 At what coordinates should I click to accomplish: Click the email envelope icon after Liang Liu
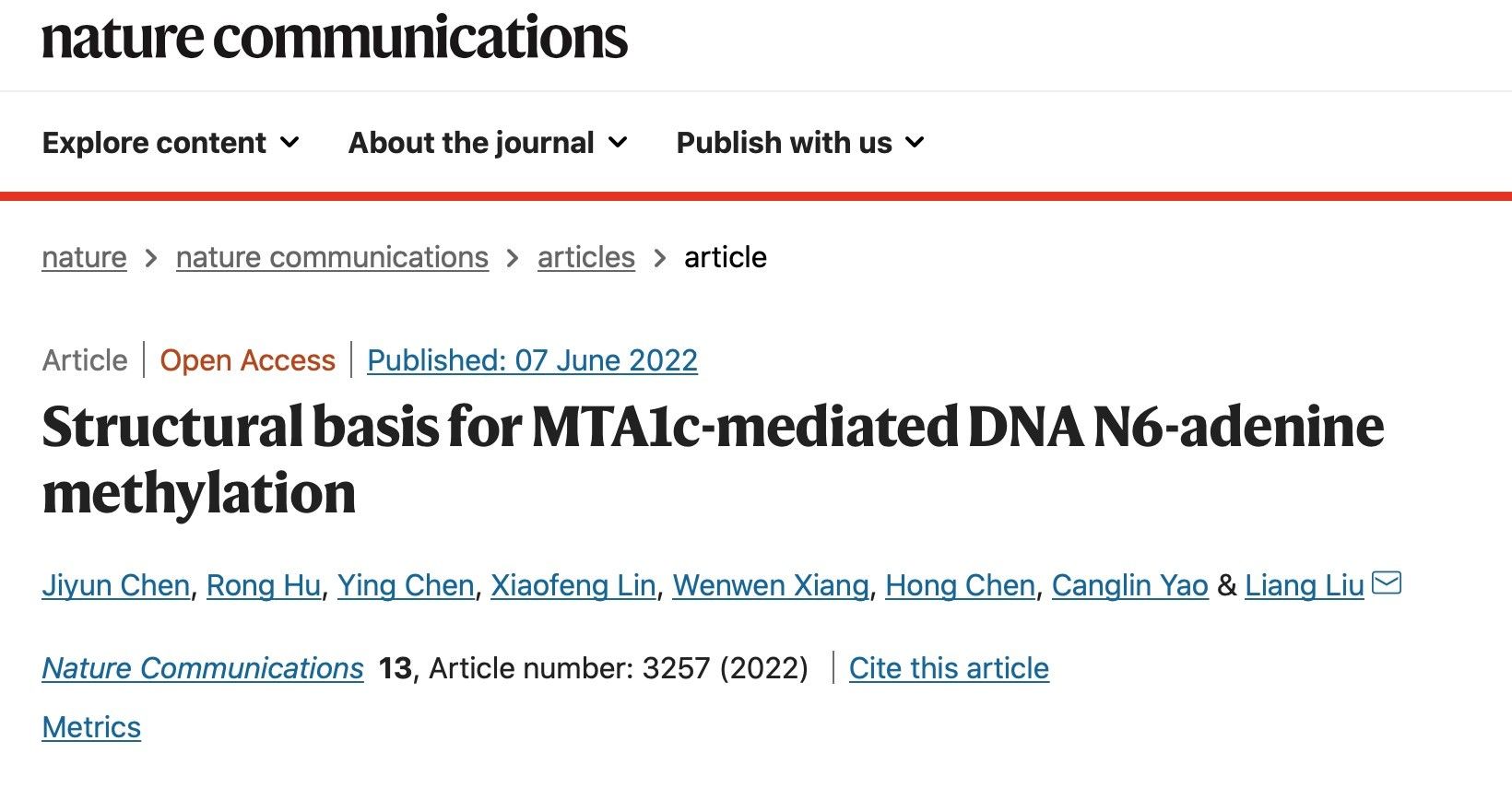click(1387, 583)
